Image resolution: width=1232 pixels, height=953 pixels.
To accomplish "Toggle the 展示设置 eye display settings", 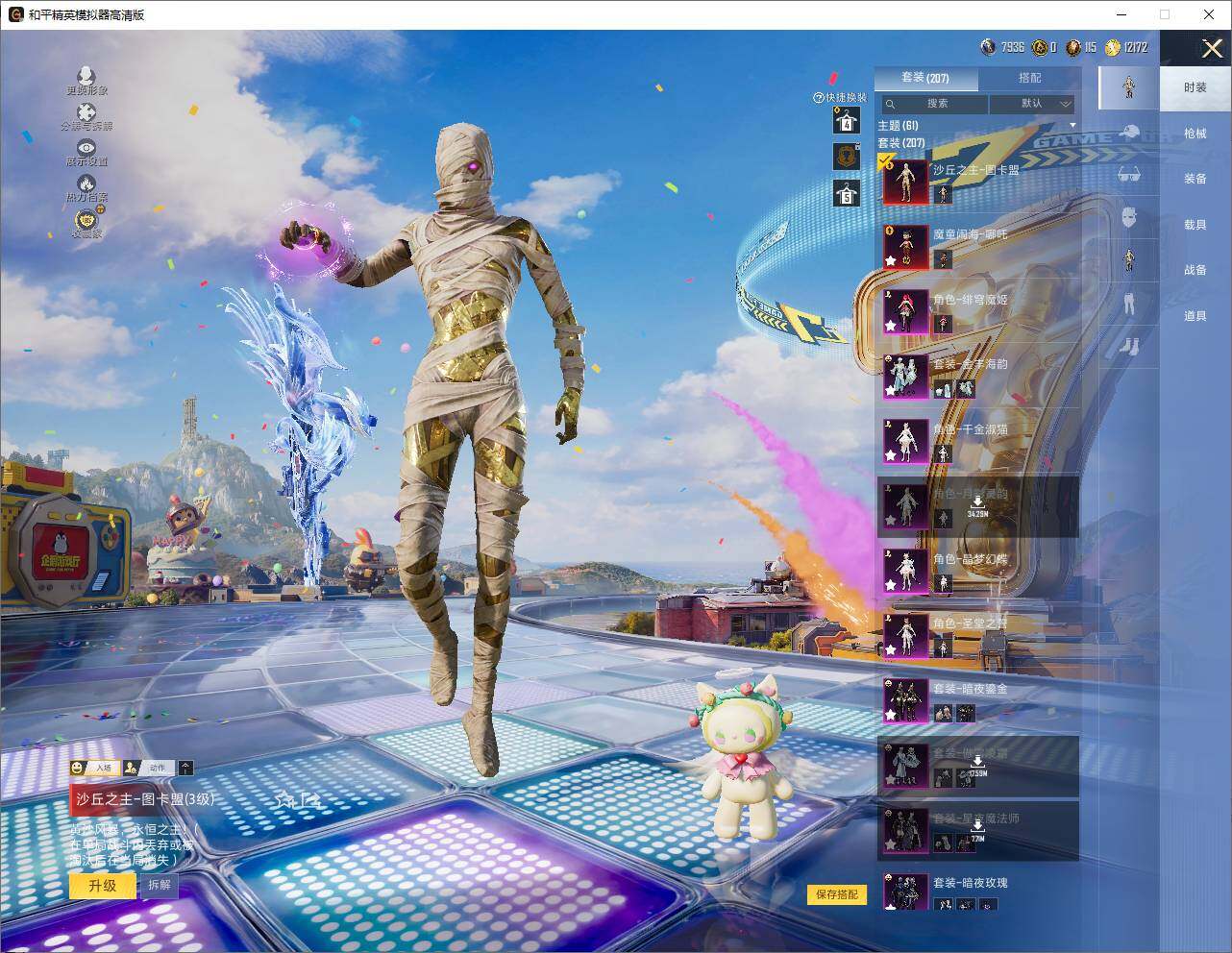I will [86, 148].
